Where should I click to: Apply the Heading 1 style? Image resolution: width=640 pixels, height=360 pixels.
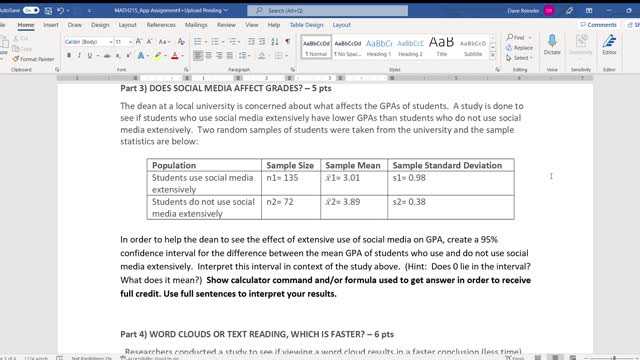click(x=379, y=47)
